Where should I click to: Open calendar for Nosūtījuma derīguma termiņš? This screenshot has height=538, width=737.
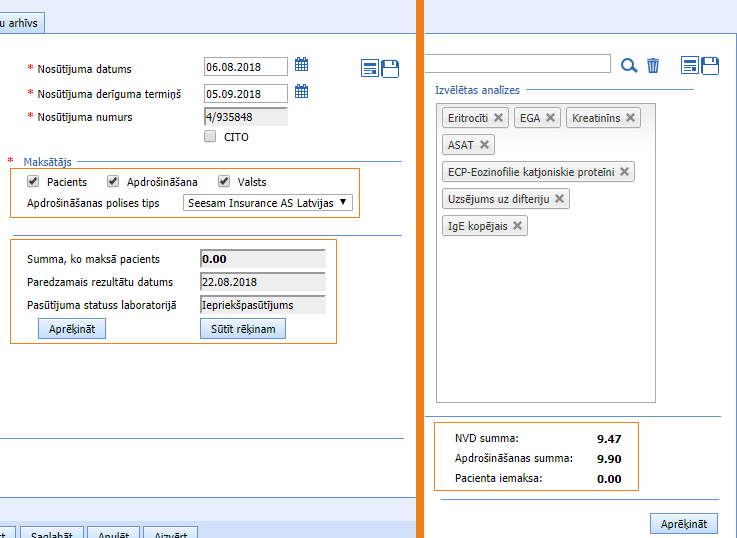tap(301, 93)
